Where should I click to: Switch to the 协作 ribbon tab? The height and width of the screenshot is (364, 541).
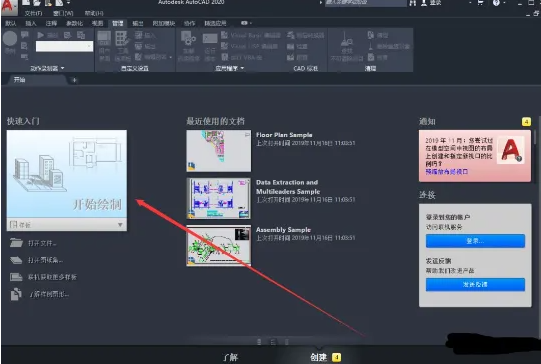click(x=189, y=23)
